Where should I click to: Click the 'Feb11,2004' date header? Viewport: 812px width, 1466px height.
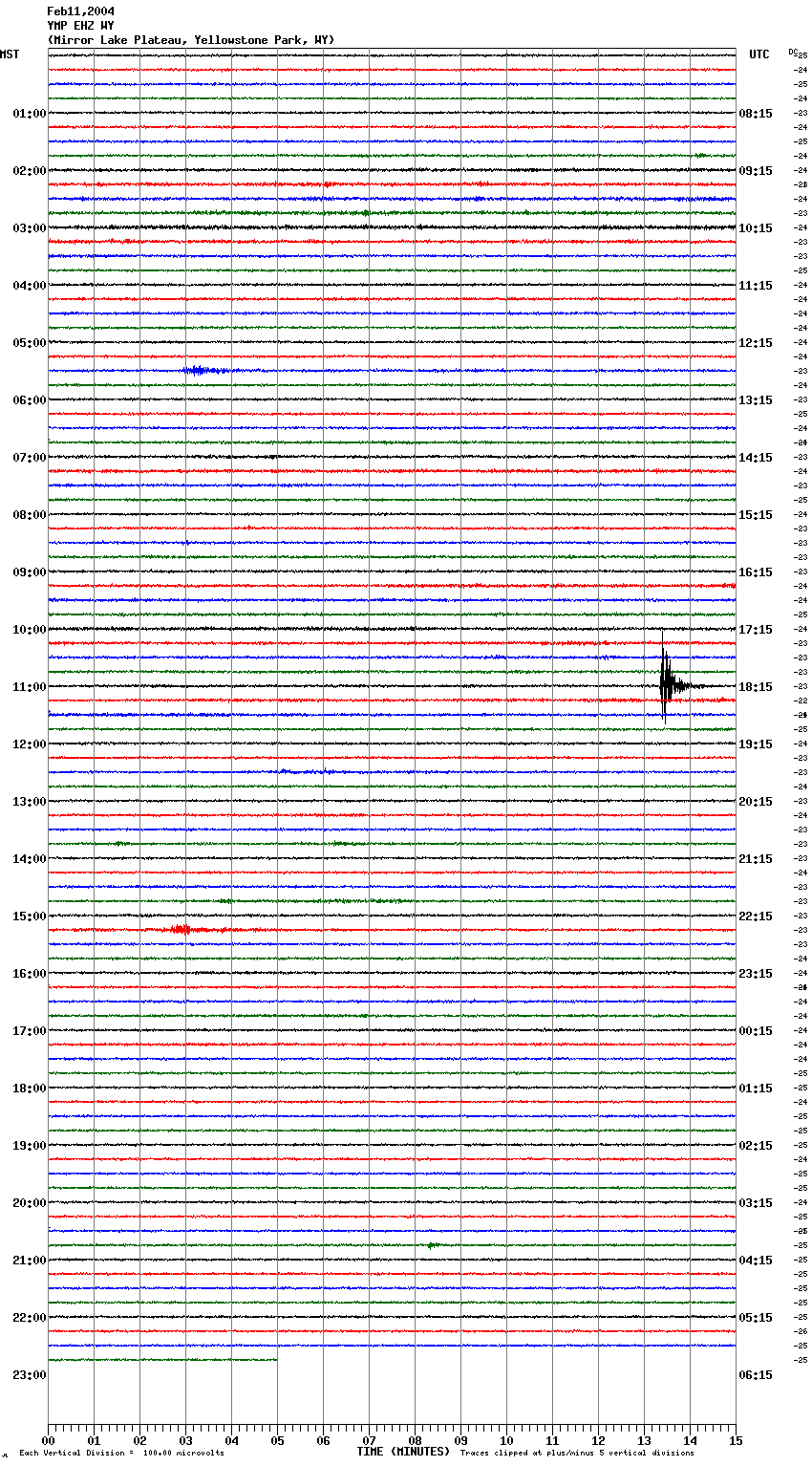[80, 11]
